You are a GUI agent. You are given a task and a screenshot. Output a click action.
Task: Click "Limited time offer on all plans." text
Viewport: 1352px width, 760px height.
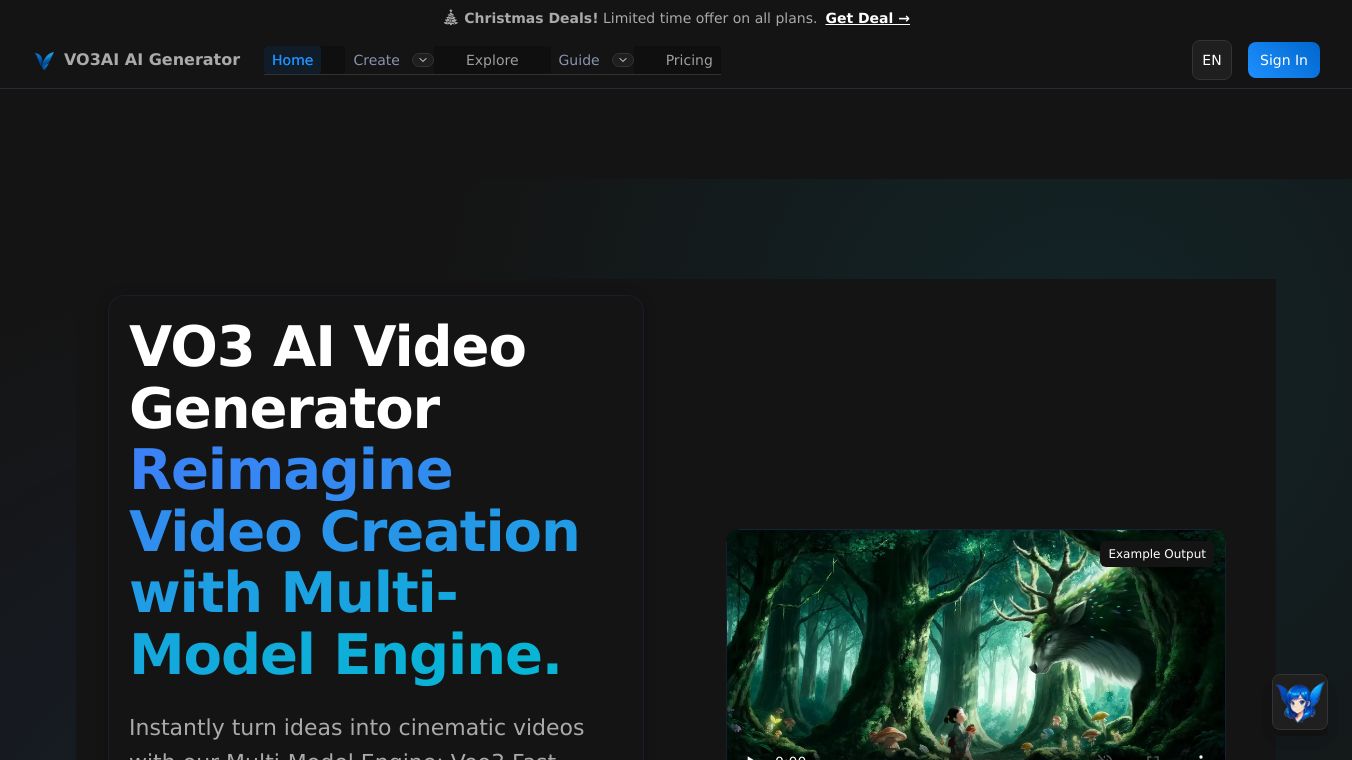[710, 18]
